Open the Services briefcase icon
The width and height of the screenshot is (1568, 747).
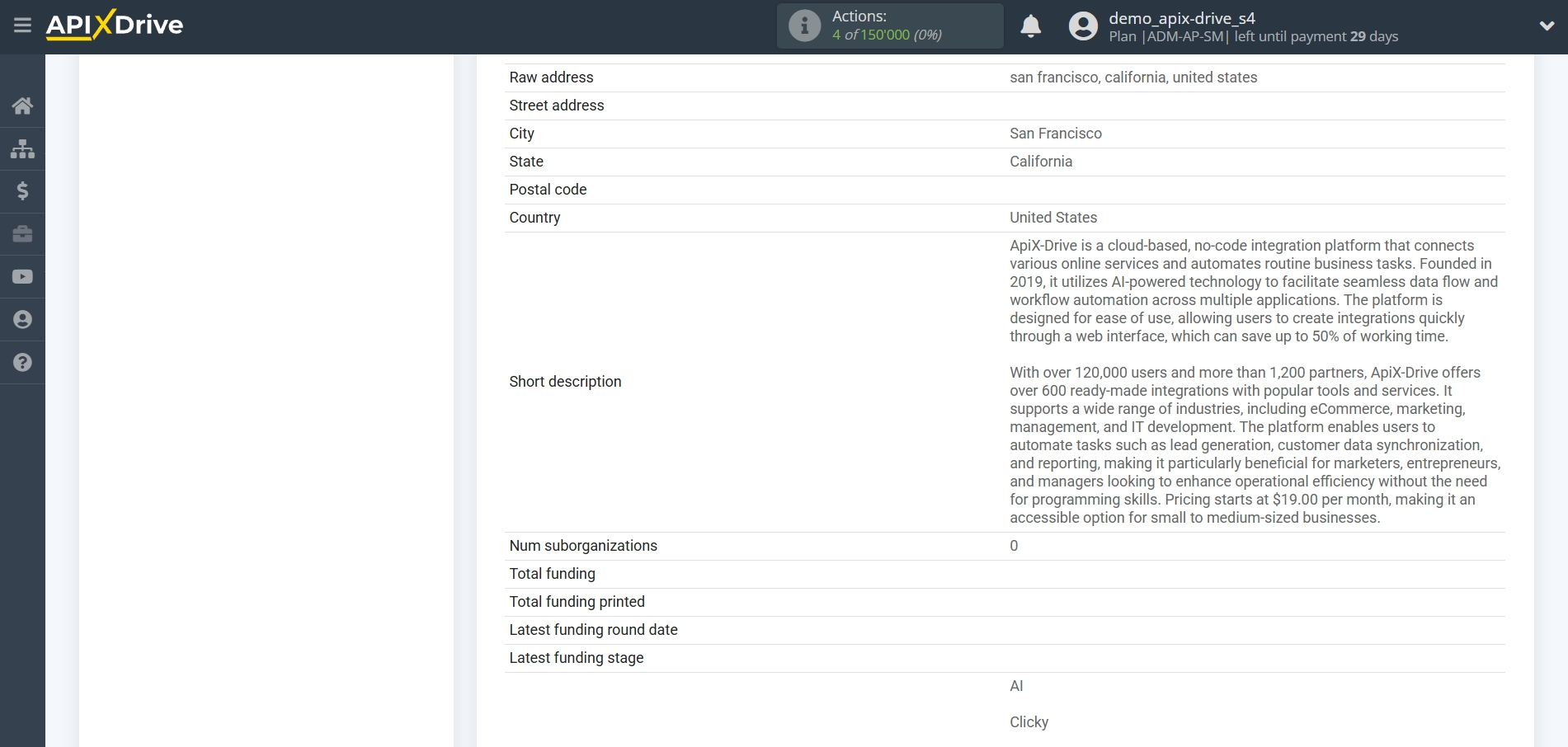[x=22, y=234]
